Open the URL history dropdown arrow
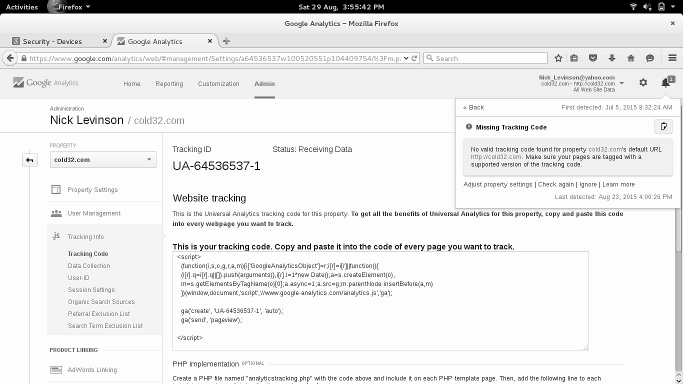The image size is (683, 384). click(x=406, y=58)
